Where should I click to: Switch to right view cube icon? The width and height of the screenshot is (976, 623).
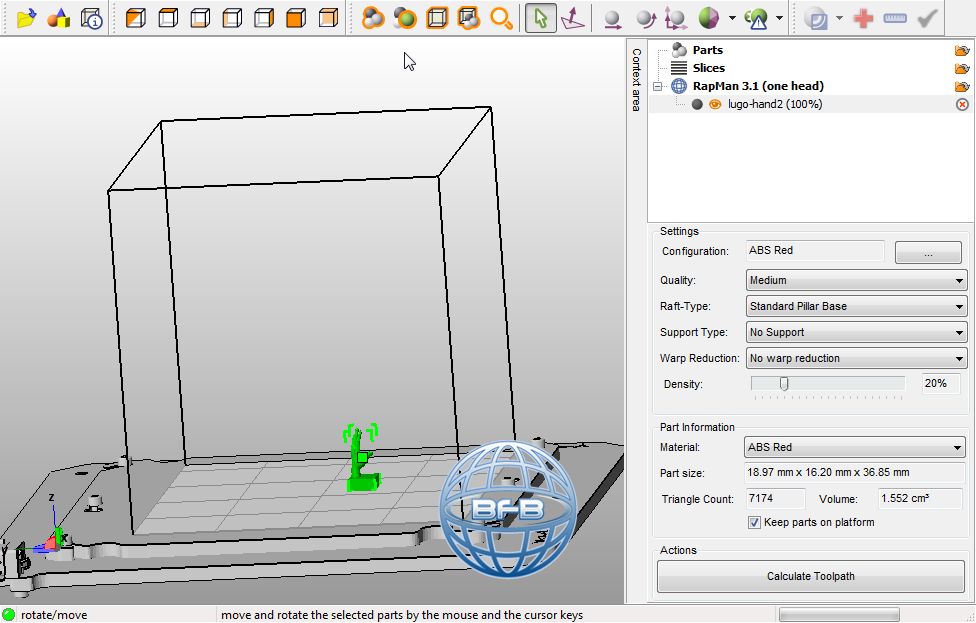264,18
